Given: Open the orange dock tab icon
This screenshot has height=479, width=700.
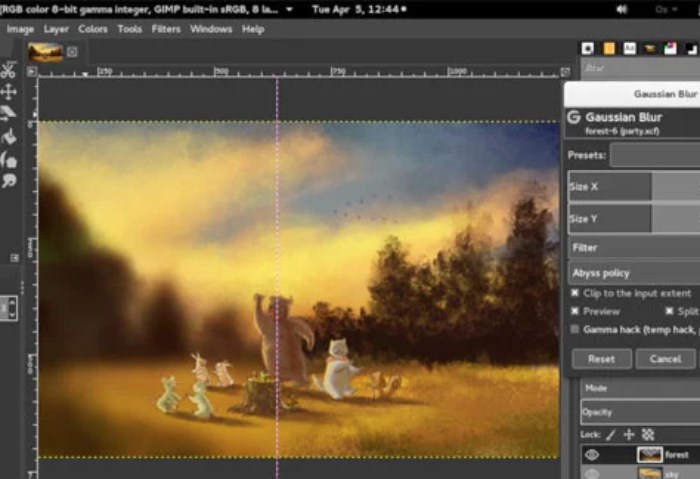Looking at the screenshot, I should click(610, 47).
